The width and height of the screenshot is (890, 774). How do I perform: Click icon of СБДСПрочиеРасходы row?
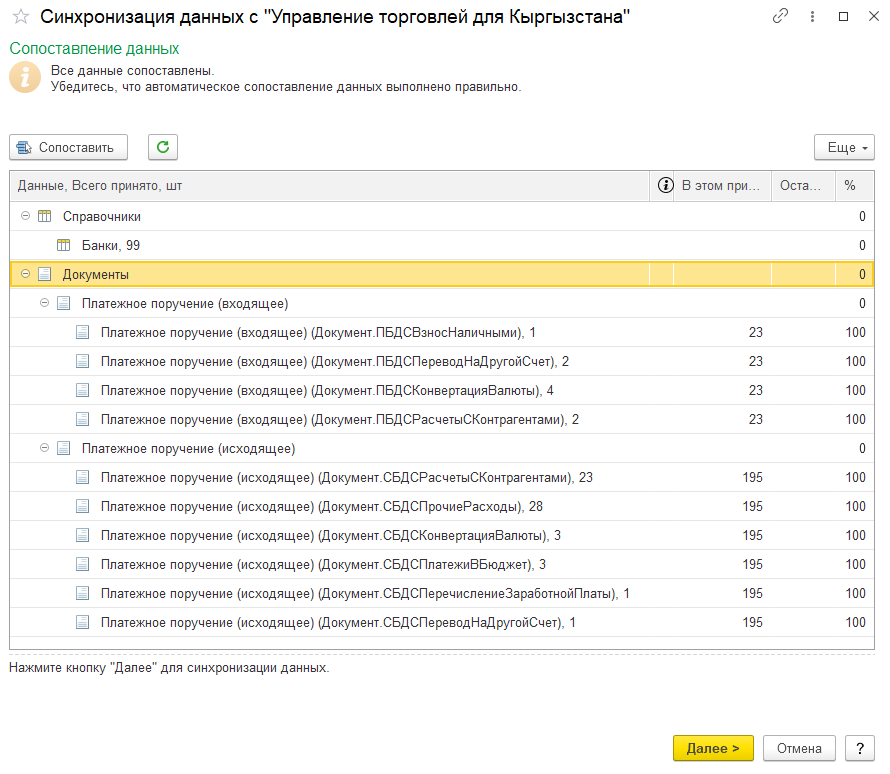[83, 506]
